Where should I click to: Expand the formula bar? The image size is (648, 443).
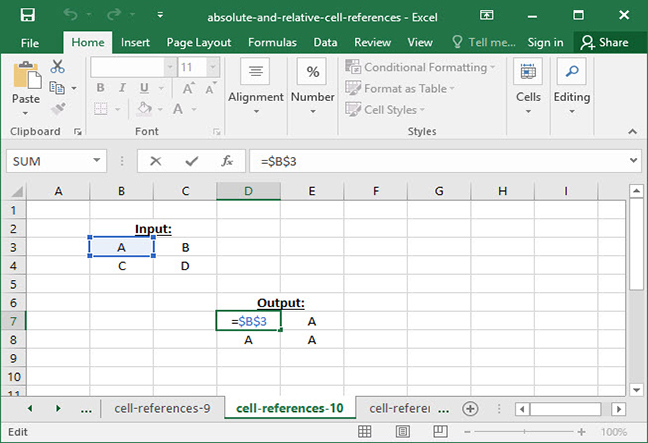click(x=634, y=160)
